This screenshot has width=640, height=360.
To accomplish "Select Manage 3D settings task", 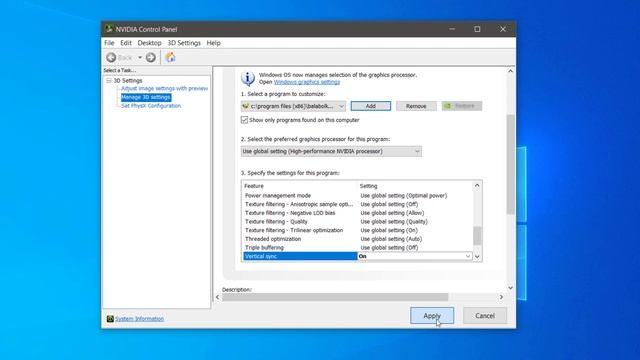I will tap(146, 97).
